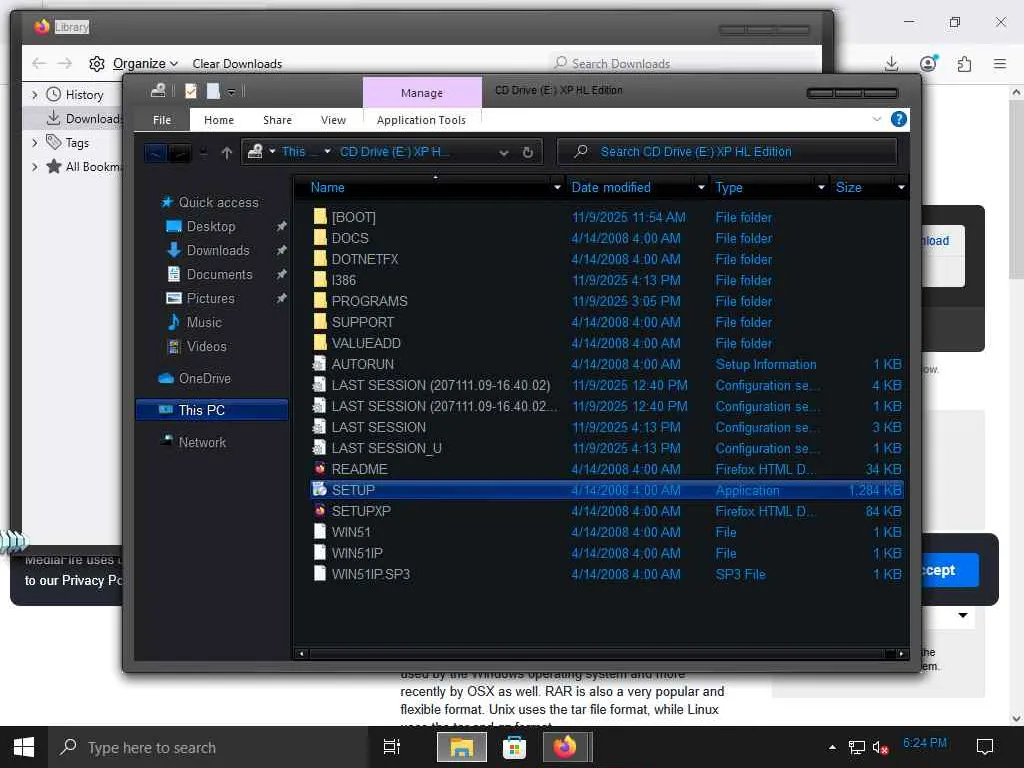Select the SUPPORT folder name
This screenshot has width=1024, height=768.
[362, 322]
